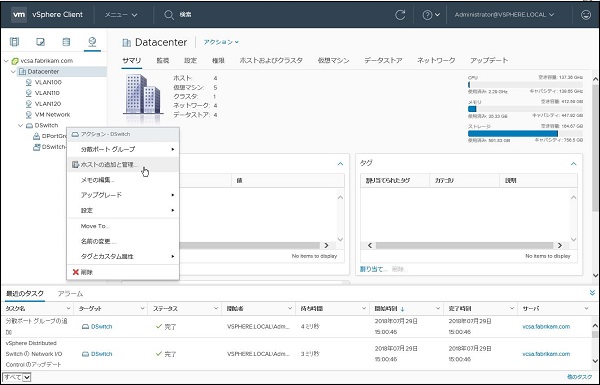The height and width of the screenshot is (385, 600).
Task: Select VM Network in the tree
Action: 52,114
